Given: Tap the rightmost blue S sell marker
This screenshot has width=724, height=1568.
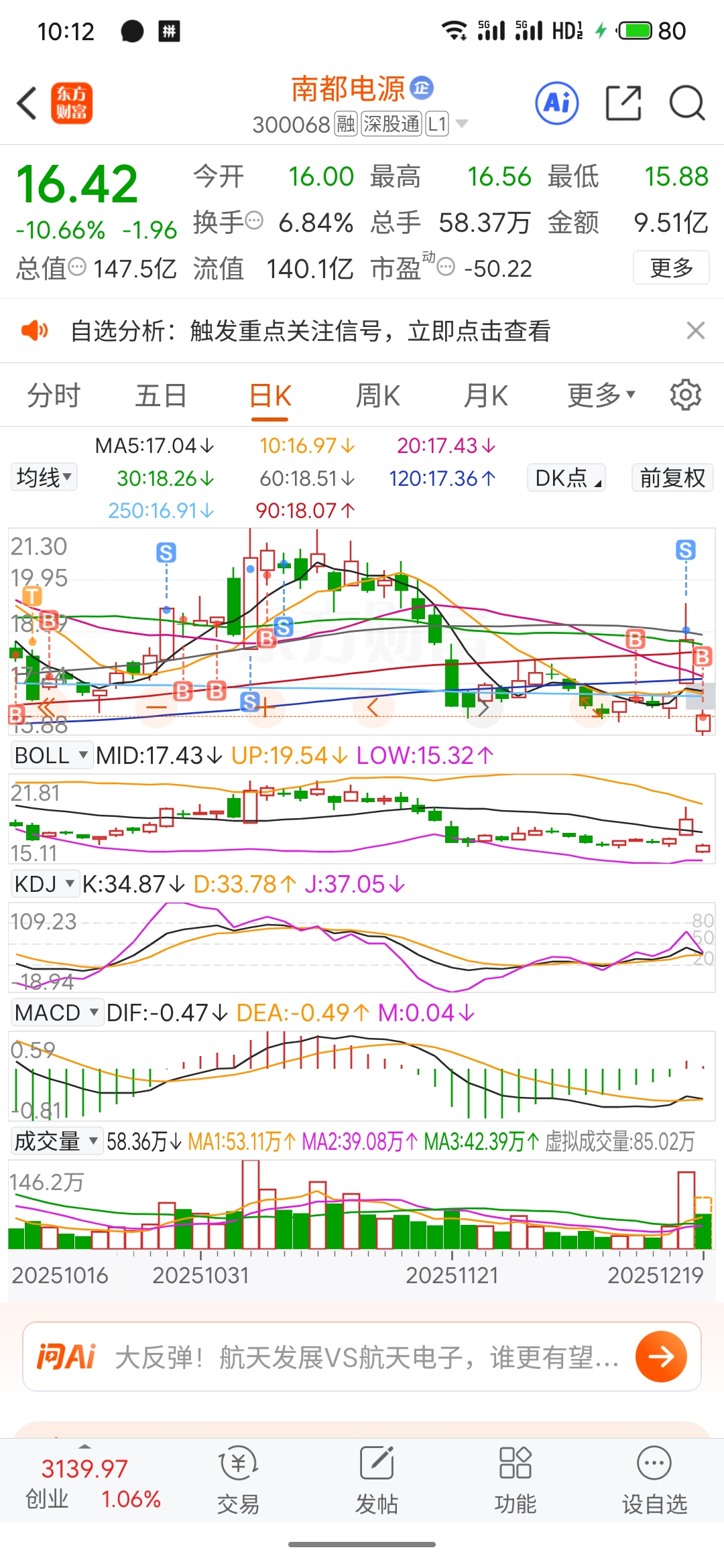Looking at the screenshot, I should 685,550.
